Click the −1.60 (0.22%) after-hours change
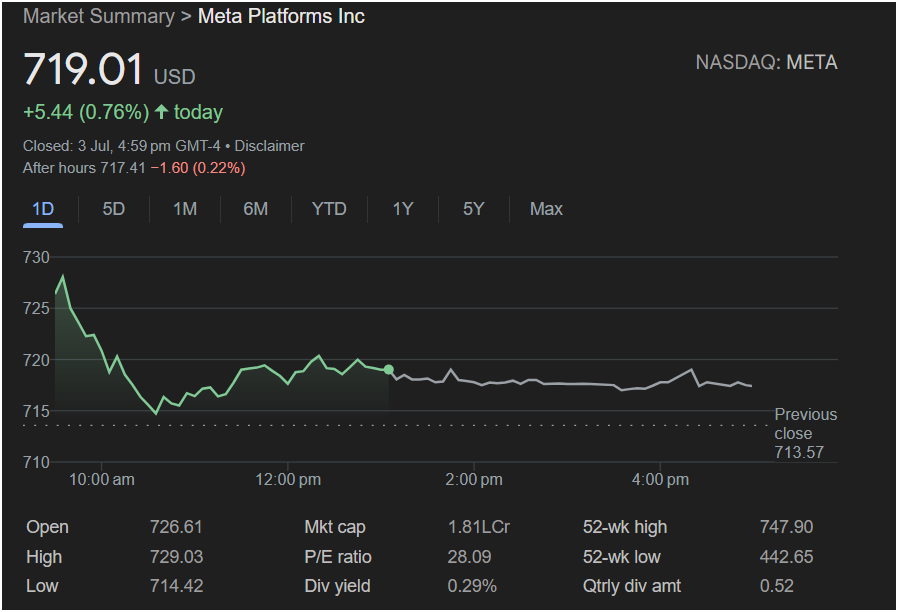This screenshot has width=898, height=612. tap(198, 168)
